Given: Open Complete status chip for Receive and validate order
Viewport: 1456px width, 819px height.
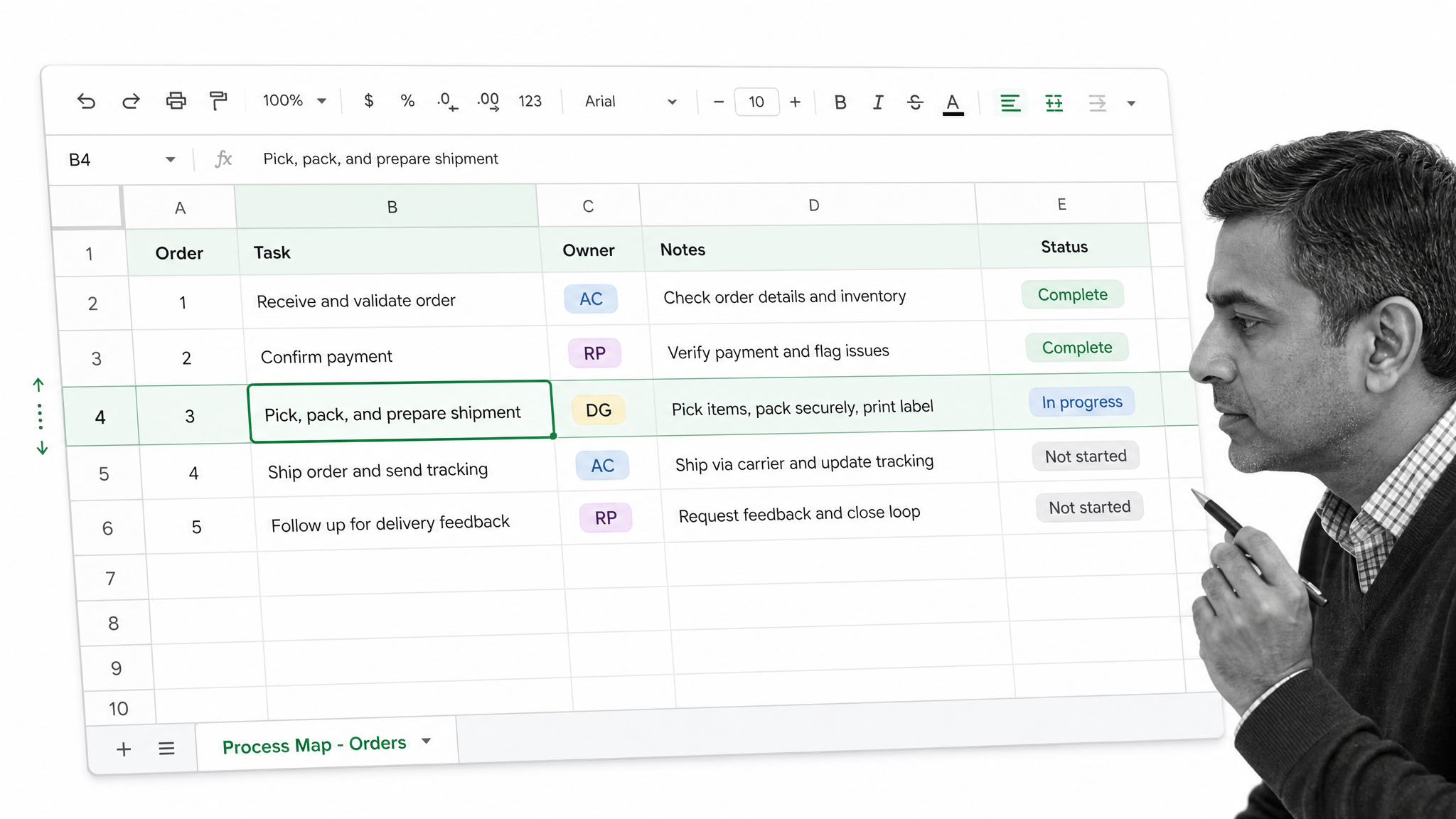Looking at the screenshot, I should [1073, 294].
